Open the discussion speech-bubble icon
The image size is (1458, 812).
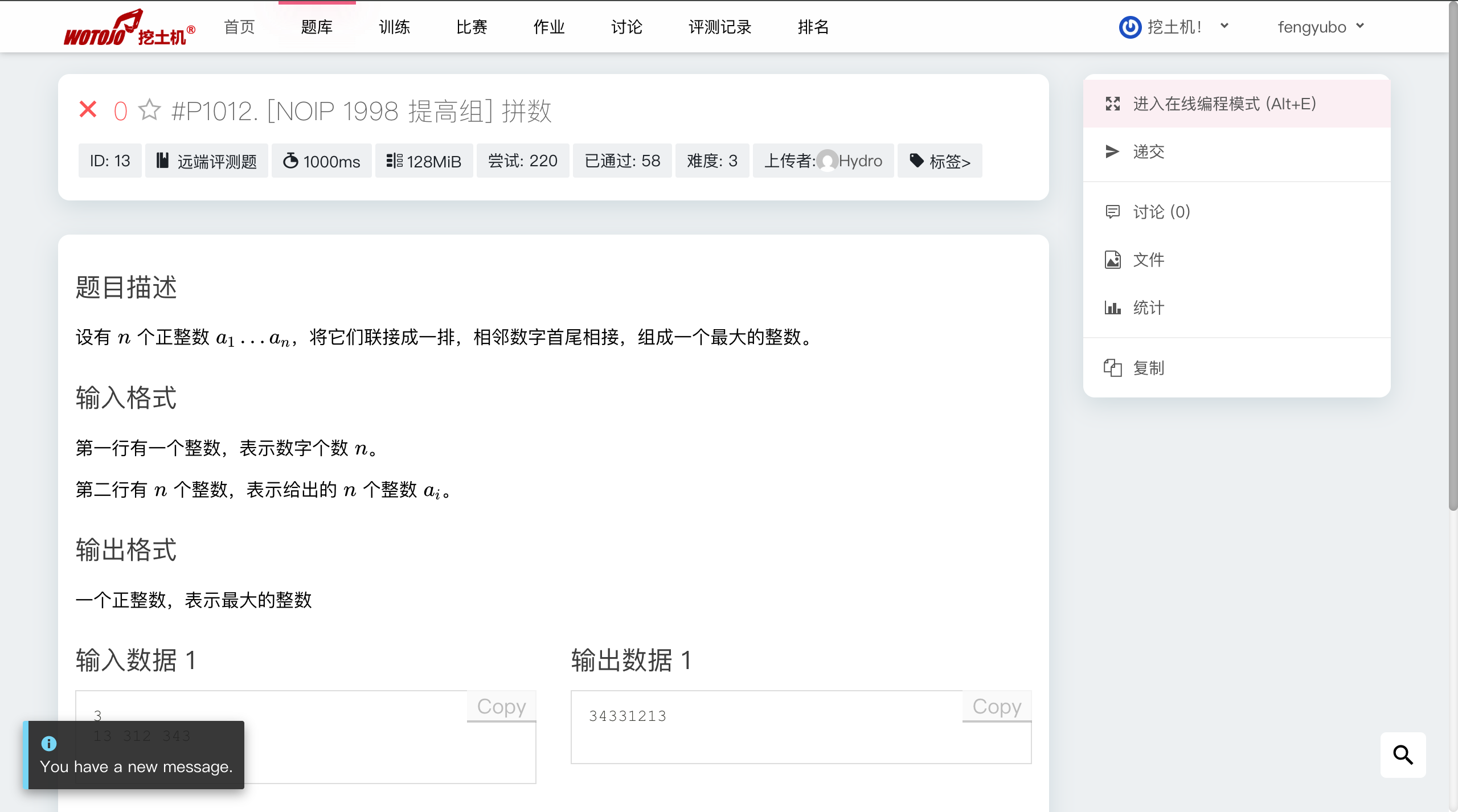pos(1112,212)
